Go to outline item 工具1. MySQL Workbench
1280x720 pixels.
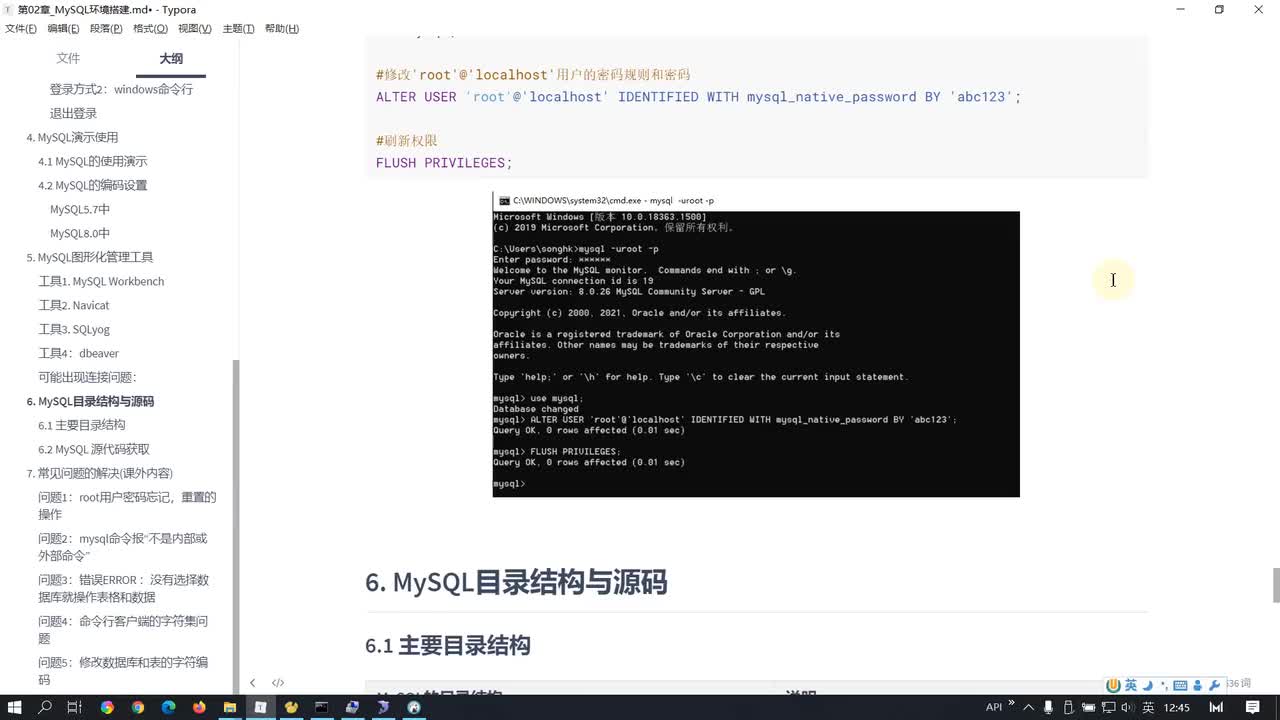[x=101, y=281]
